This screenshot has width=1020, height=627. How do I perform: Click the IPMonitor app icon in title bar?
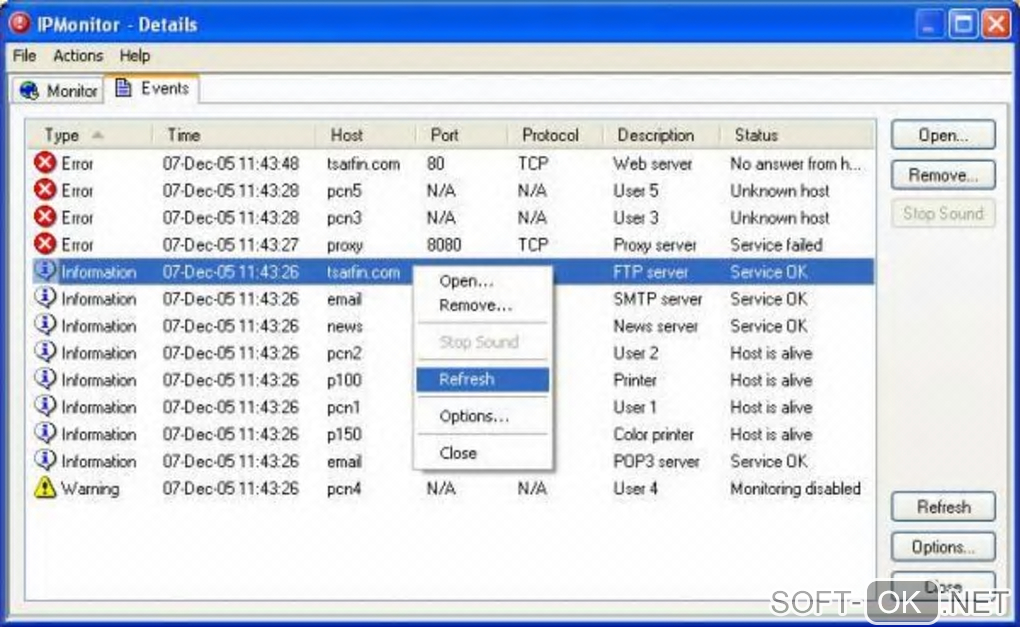[20, 23]
